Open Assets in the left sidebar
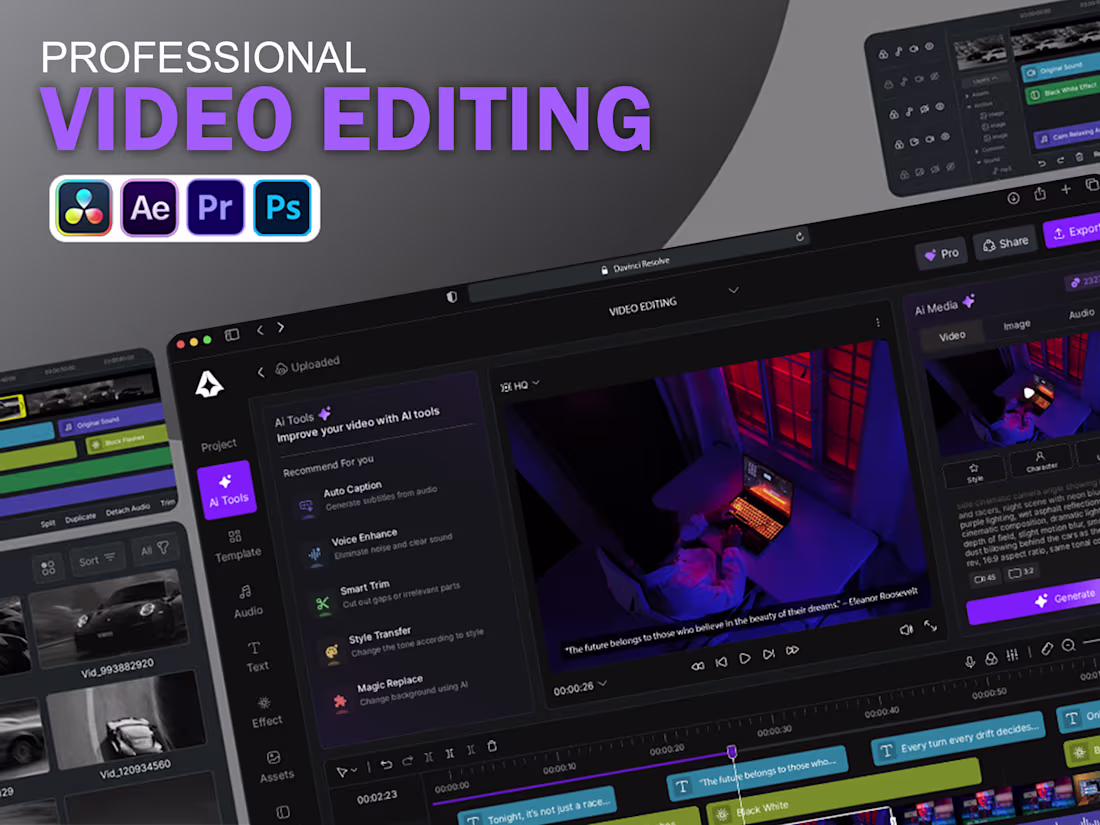The height and width of the screenshot is (825, 1100). coord(275,767)
